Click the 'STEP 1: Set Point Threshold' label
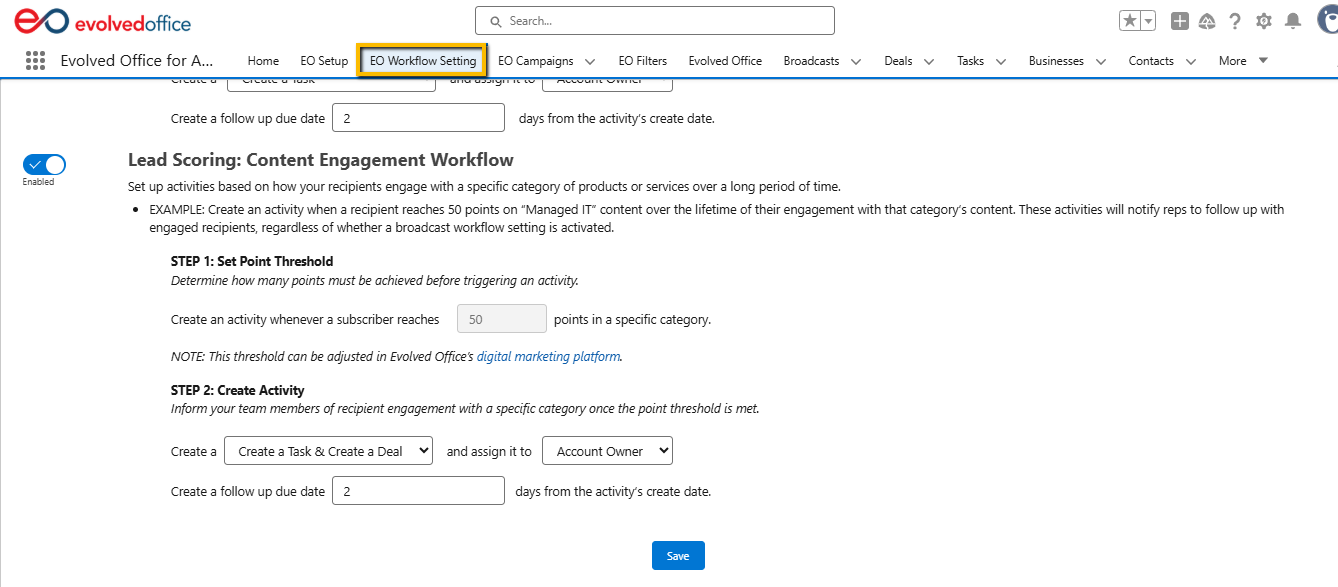Screen dimensions: 1338x587 252,262
